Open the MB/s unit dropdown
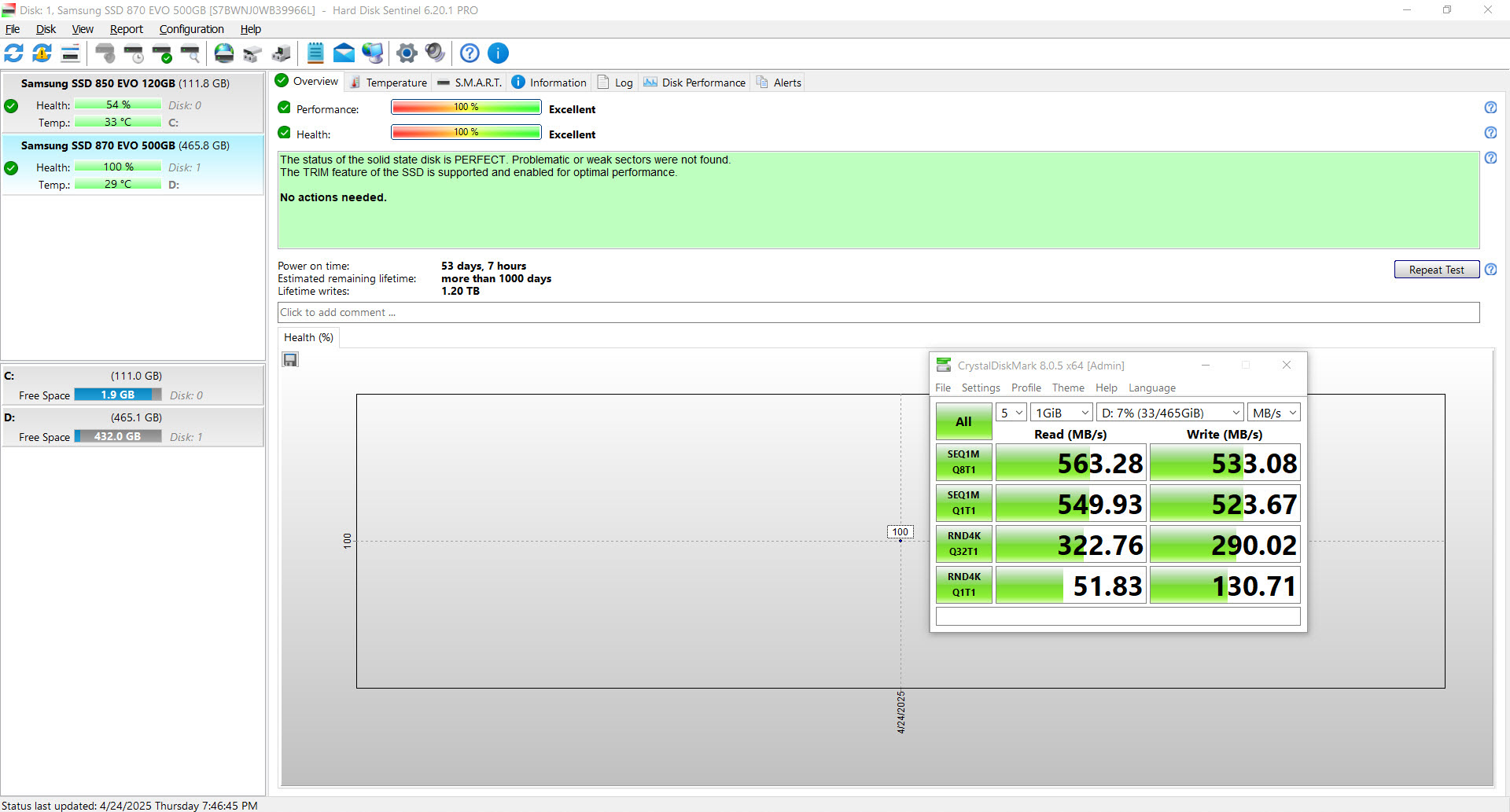 coord(1274,413)
